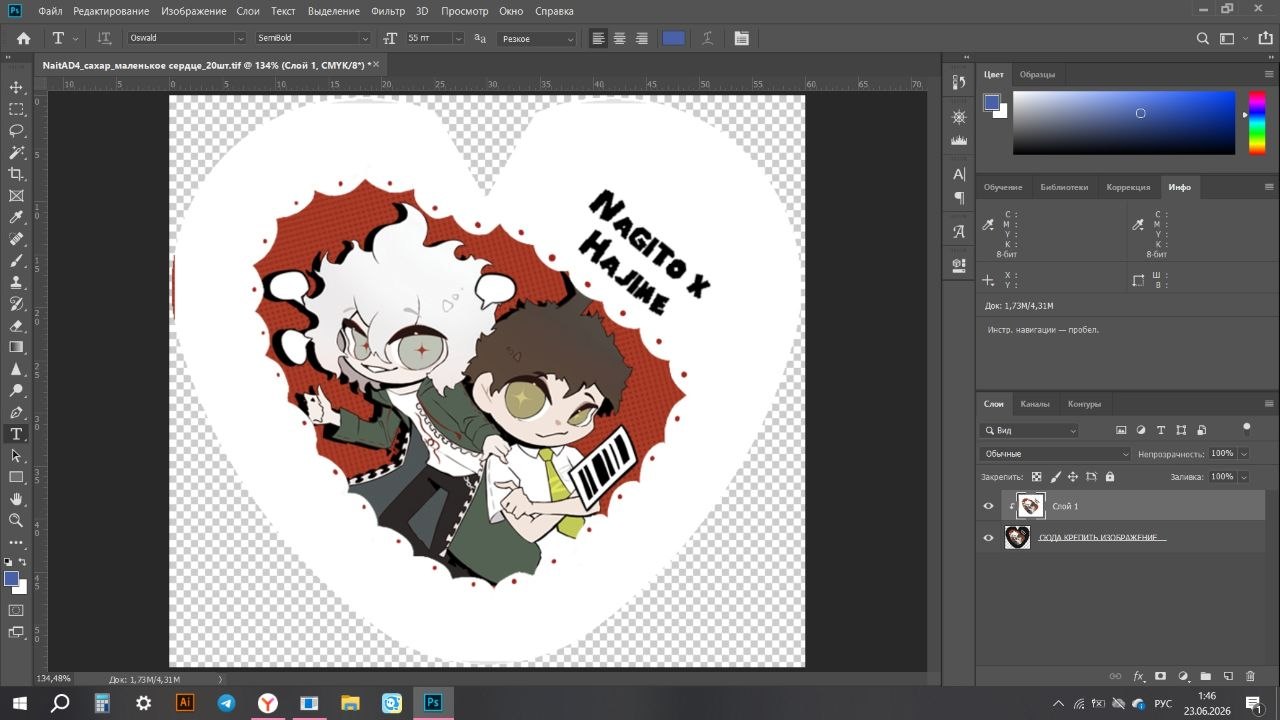Switch to the Контуры tab
The height and width of the screenshot is (720, 1280).
point(1084,404)
